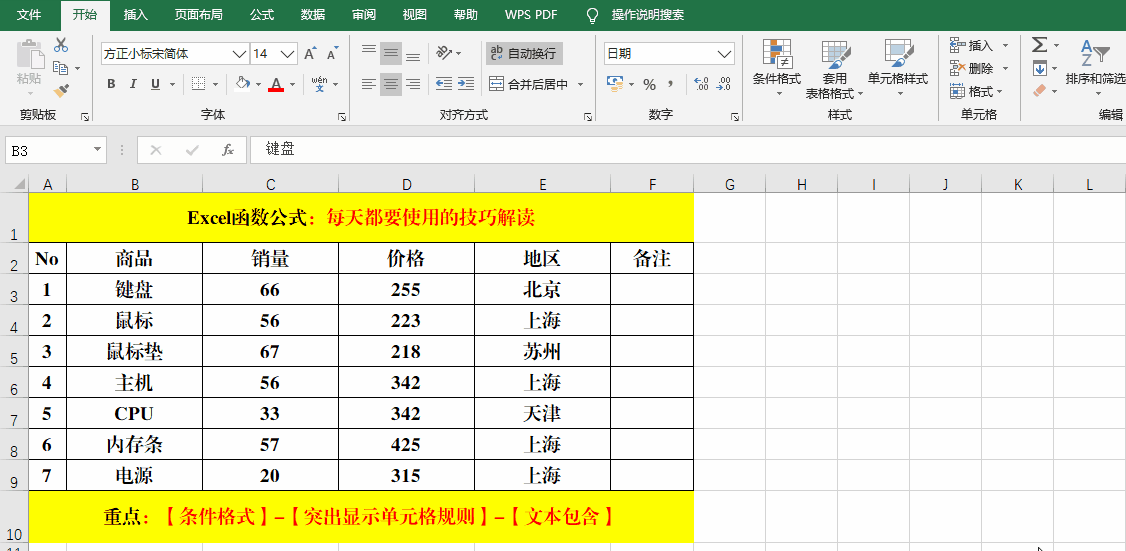Click the Copy icon in clipboard group

coord(61,68)
